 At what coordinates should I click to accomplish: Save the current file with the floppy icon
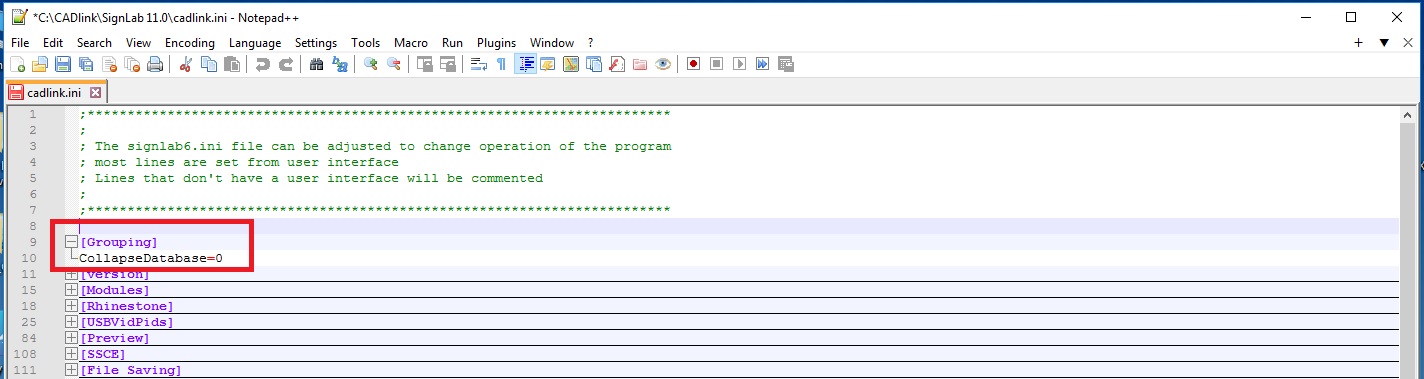tap(62, 64)
